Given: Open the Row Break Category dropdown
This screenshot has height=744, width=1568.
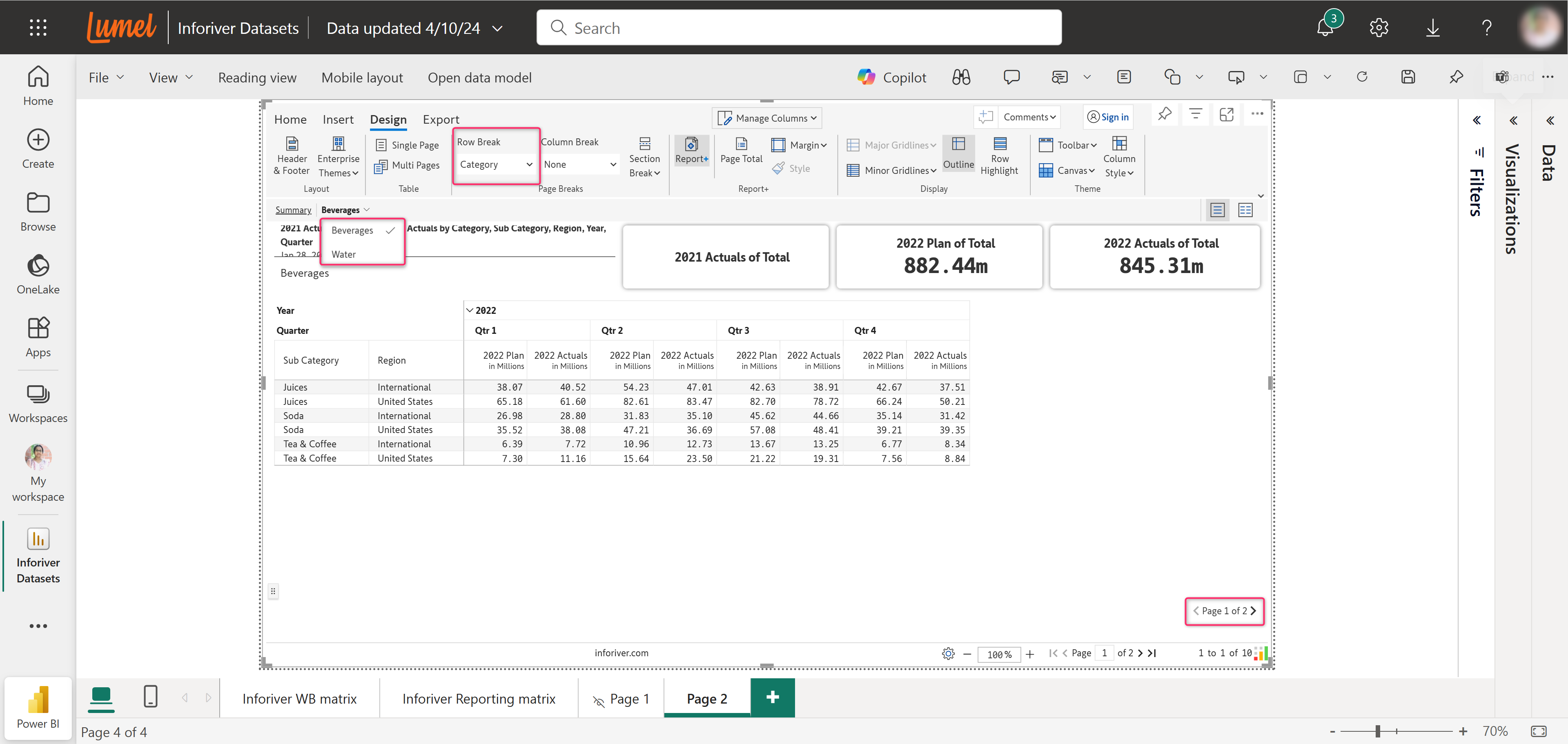Looking at the screenshot, I should click(495, 164).
